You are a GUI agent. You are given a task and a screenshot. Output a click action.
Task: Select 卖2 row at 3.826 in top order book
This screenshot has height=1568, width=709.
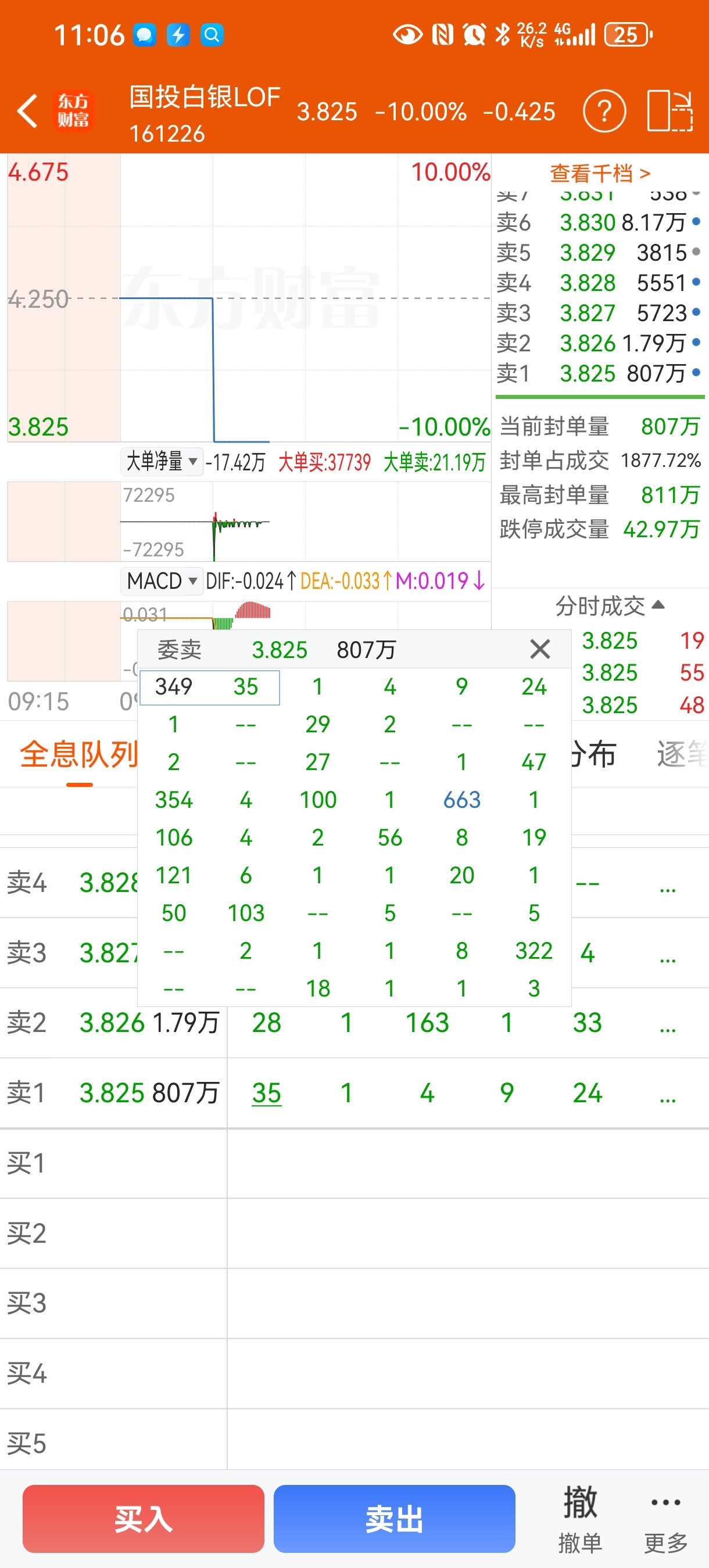click(599, 343)
